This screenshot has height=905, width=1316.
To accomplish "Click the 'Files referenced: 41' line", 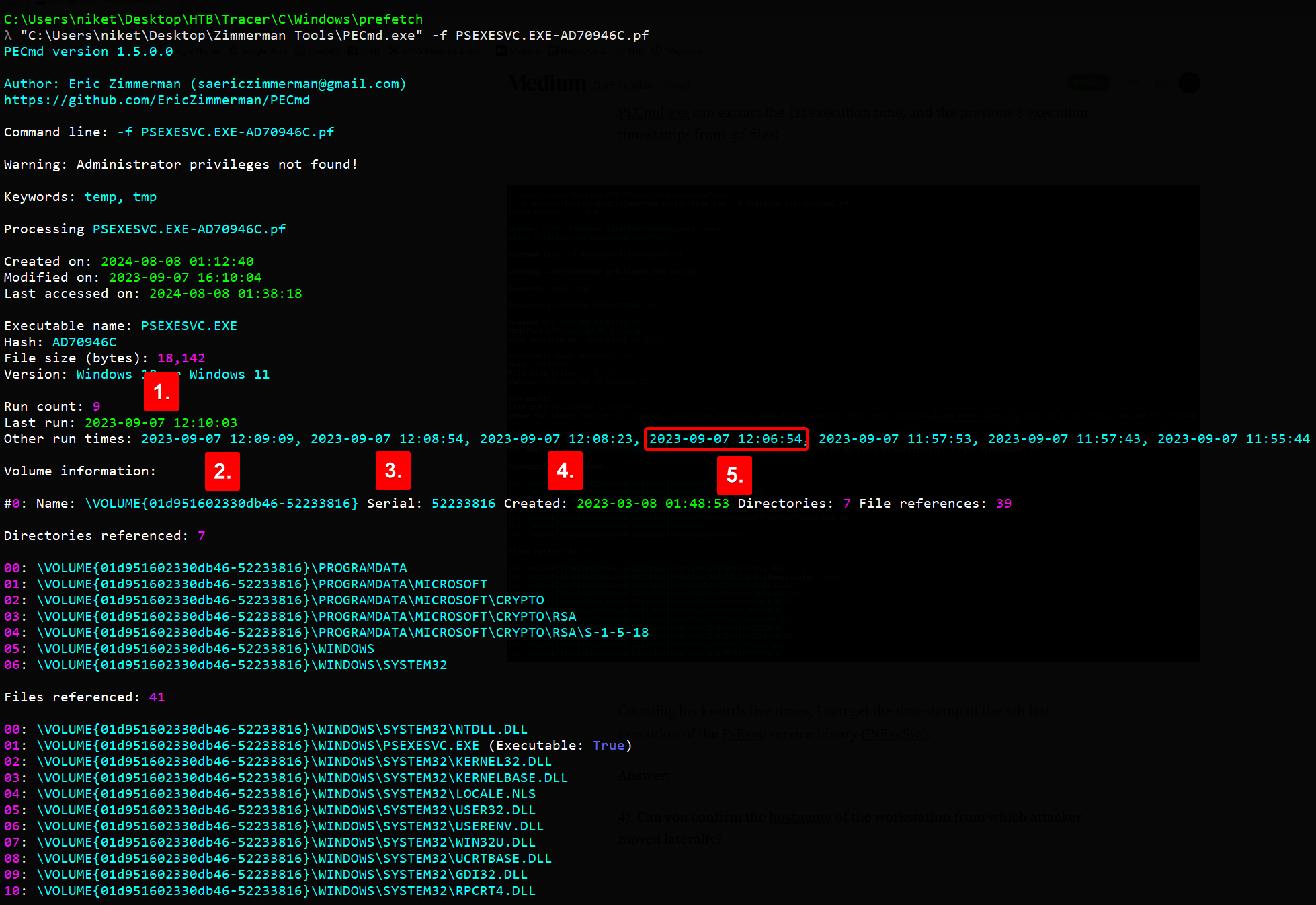I will (84, 697).
